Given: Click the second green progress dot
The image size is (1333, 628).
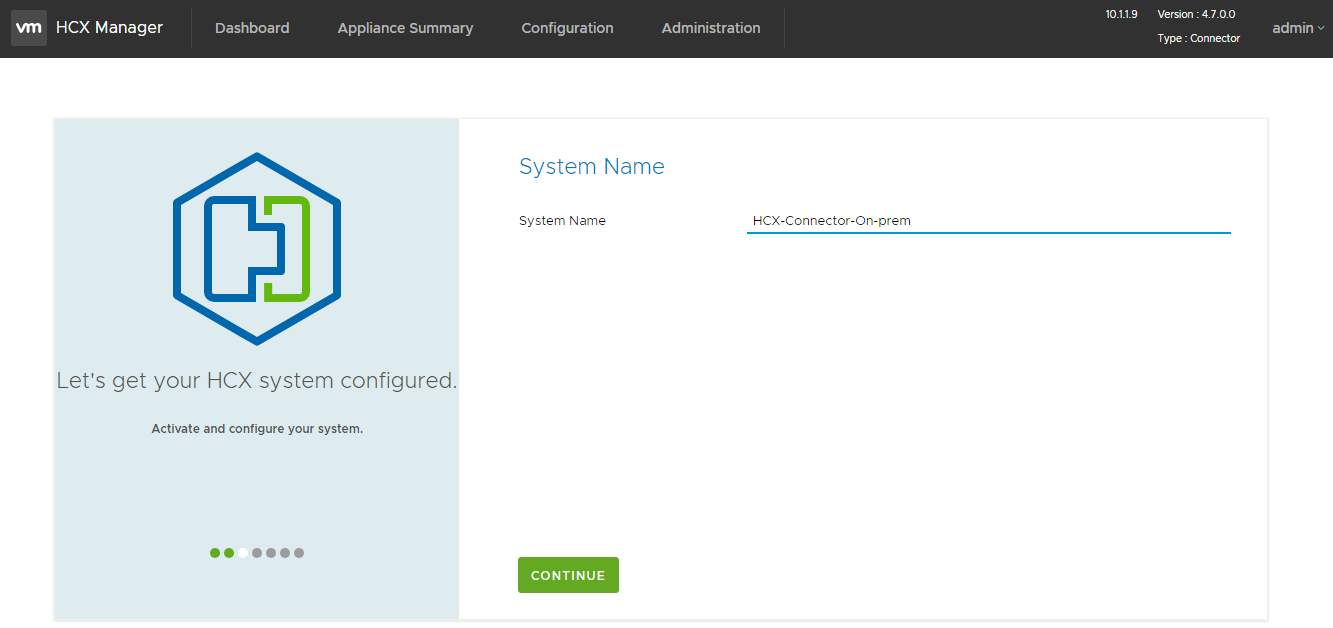Looking at the screenshot, I should (228, 552).
